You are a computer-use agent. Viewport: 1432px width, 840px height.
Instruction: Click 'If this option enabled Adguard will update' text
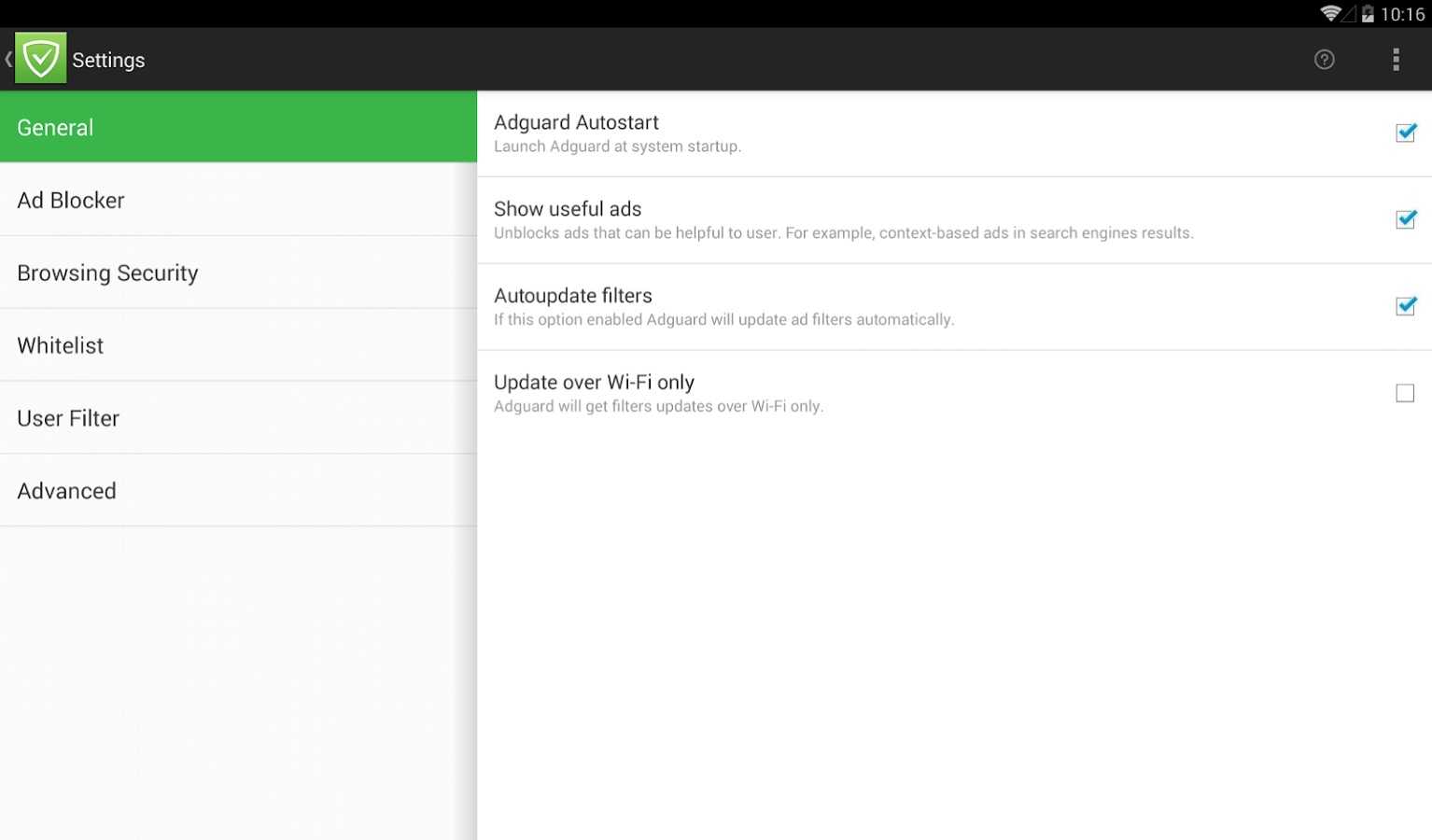(723, 320)
